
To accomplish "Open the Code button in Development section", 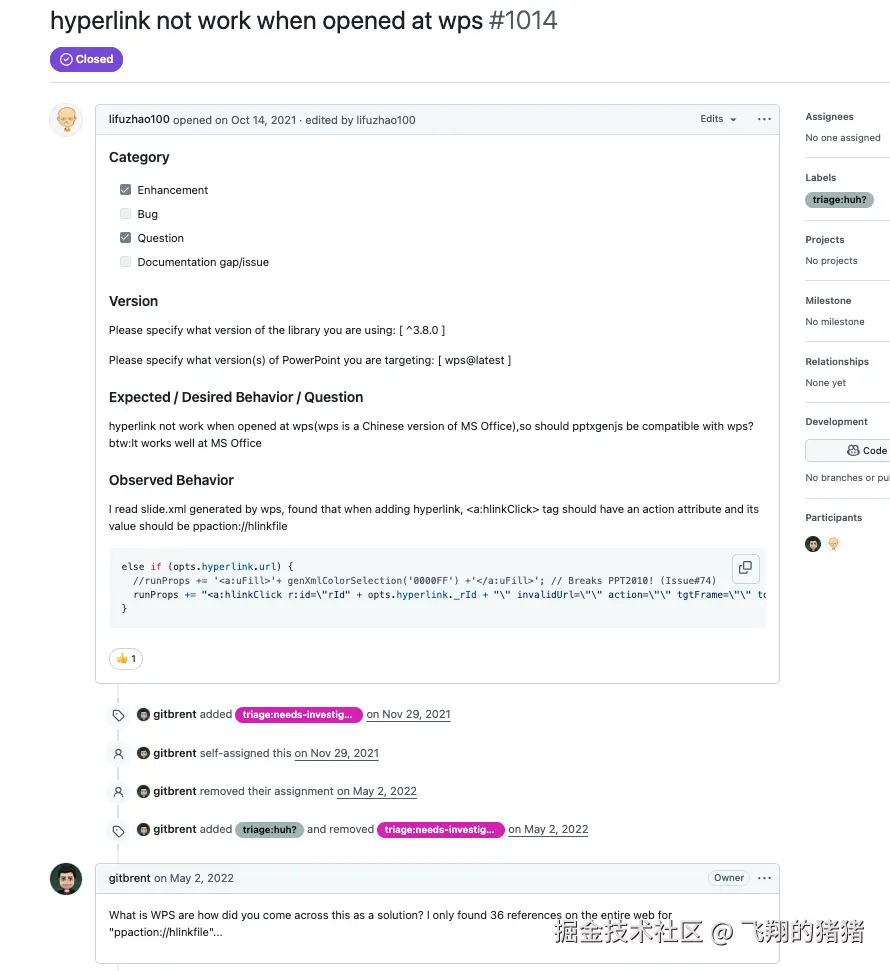I will pyautogui.click(x=866, y=451).
